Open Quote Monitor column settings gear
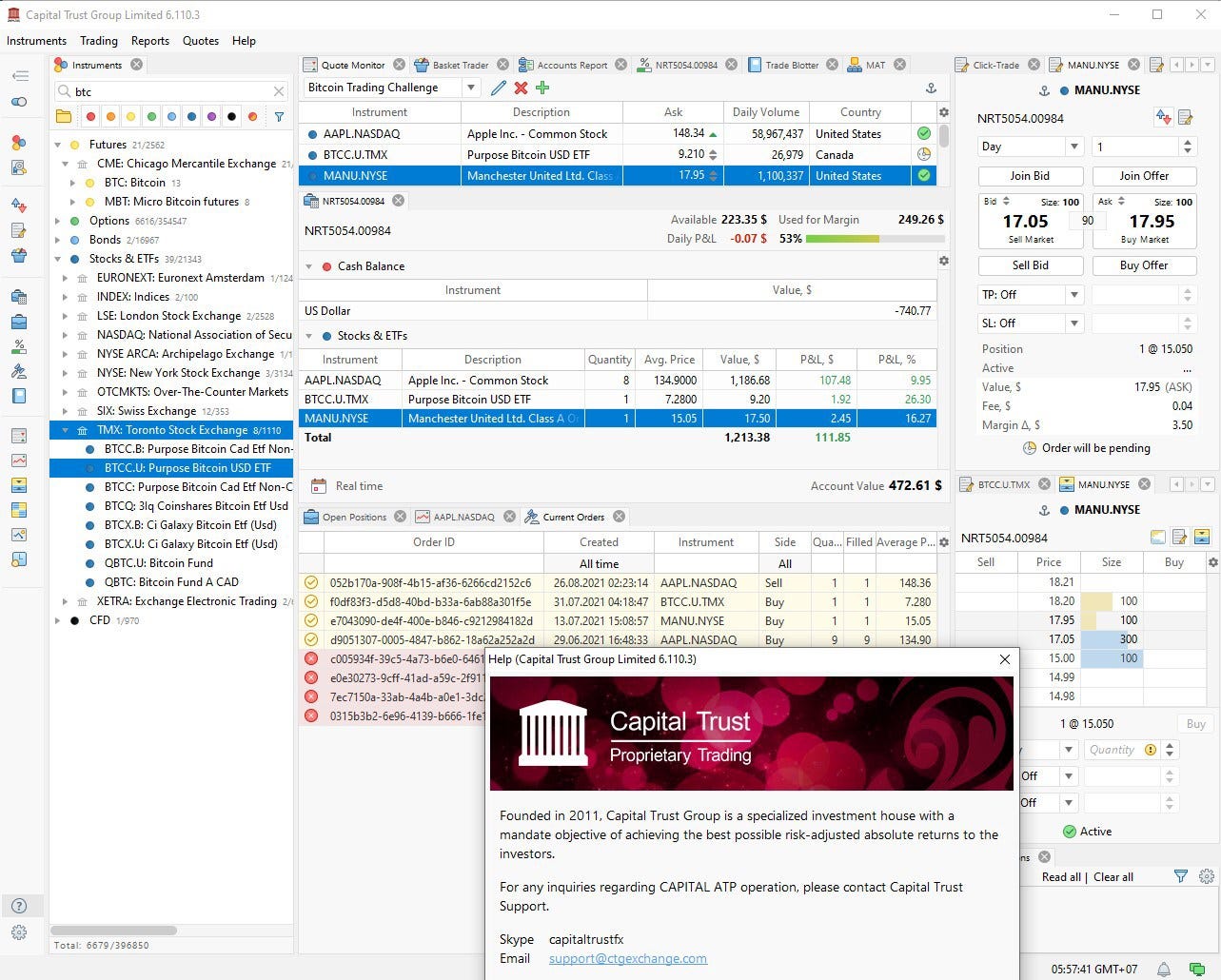1221x980 pixels. tap(943, 112)
